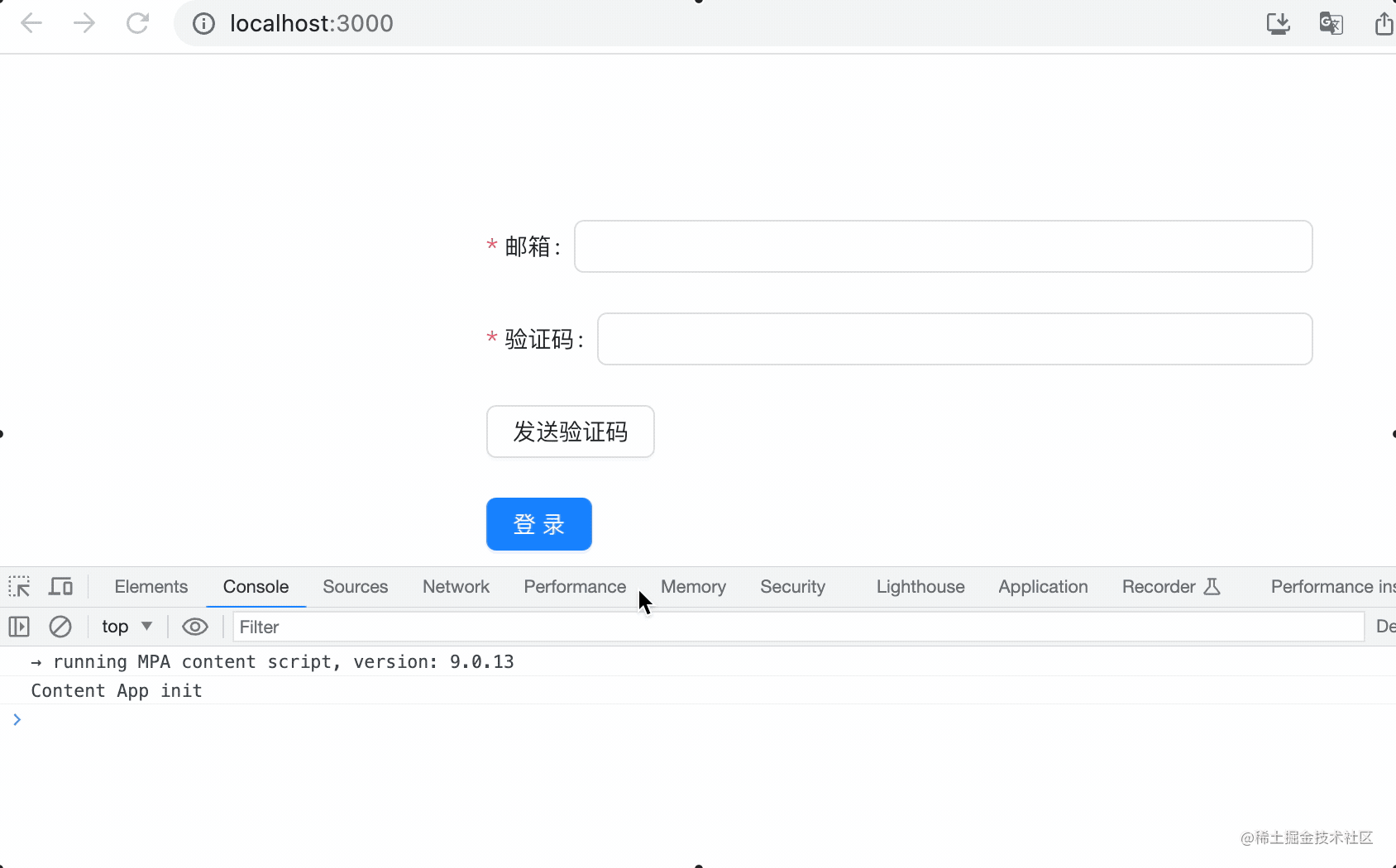
Task: Open the top JavaScript context dropdown
Action: click(127, 627)
